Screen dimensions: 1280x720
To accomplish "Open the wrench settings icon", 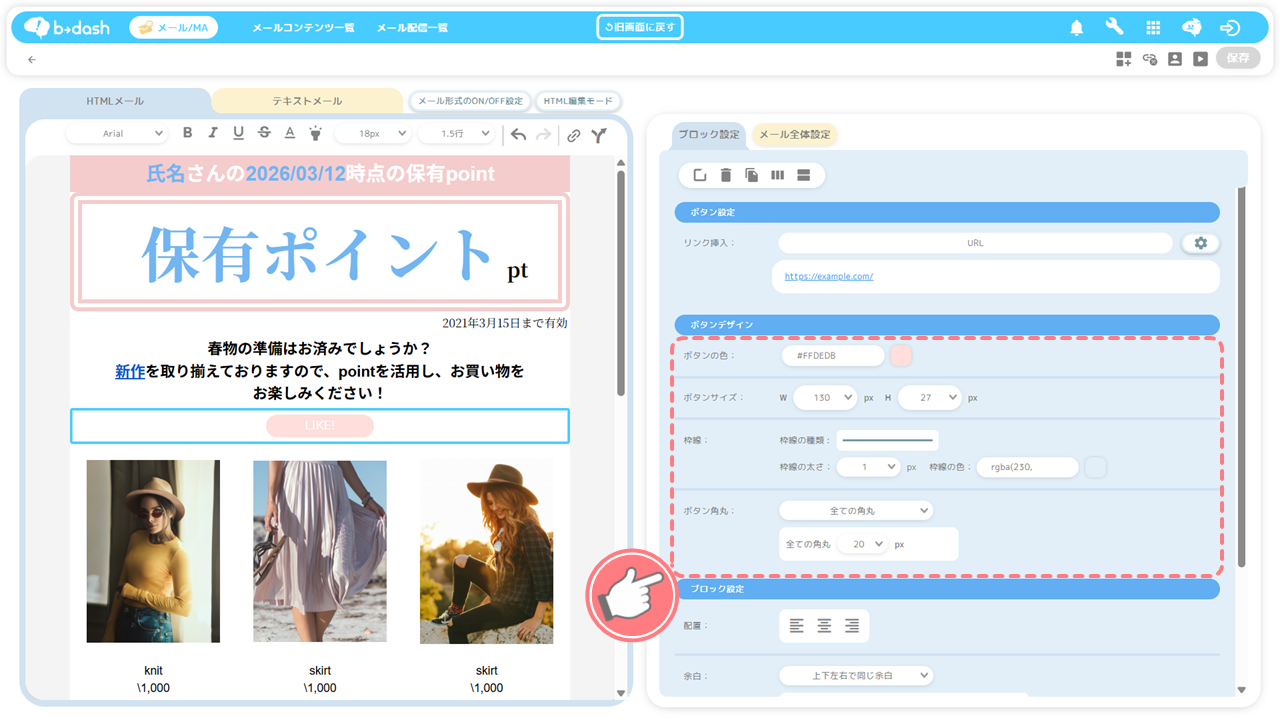I will pyautogui.click(x=1114, y=28).
